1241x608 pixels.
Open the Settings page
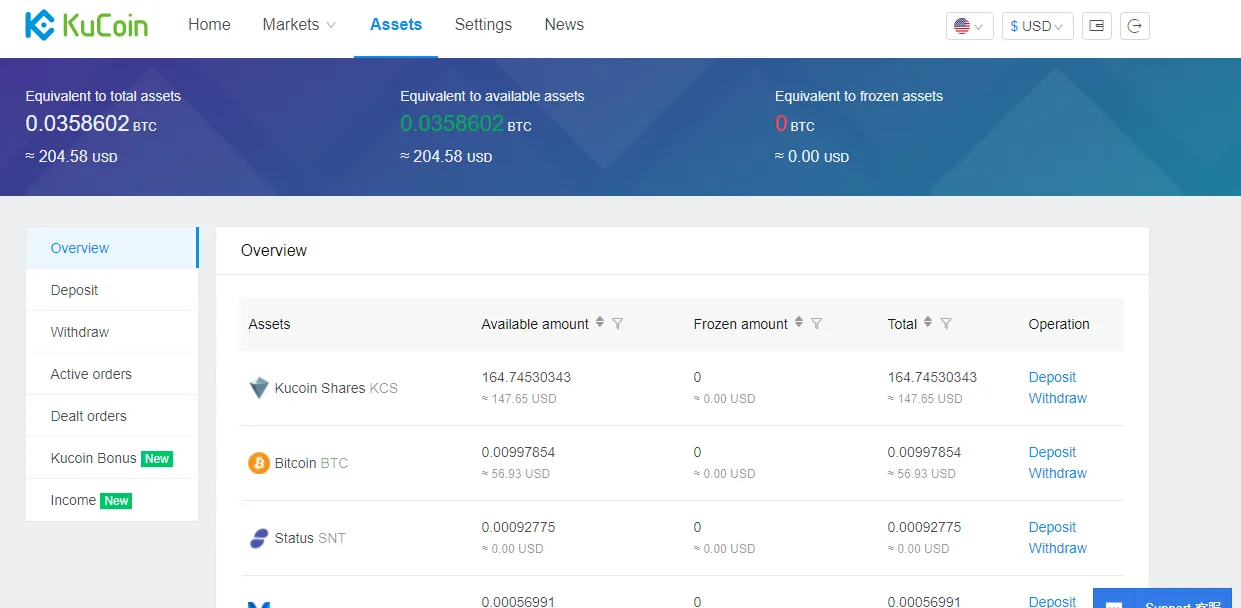pos(483,24)
